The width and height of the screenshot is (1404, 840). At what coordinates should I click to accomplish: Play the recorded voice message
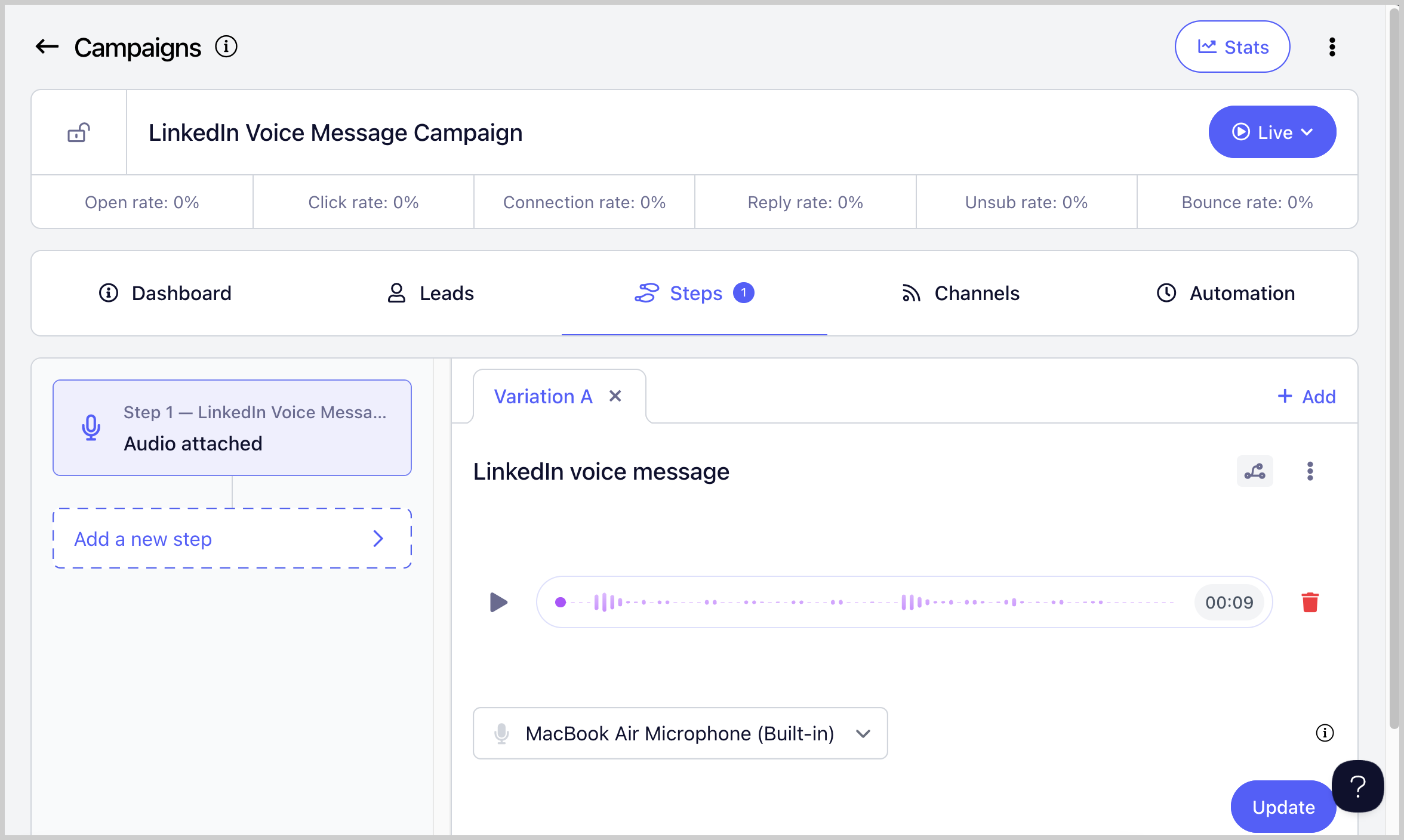498,602
